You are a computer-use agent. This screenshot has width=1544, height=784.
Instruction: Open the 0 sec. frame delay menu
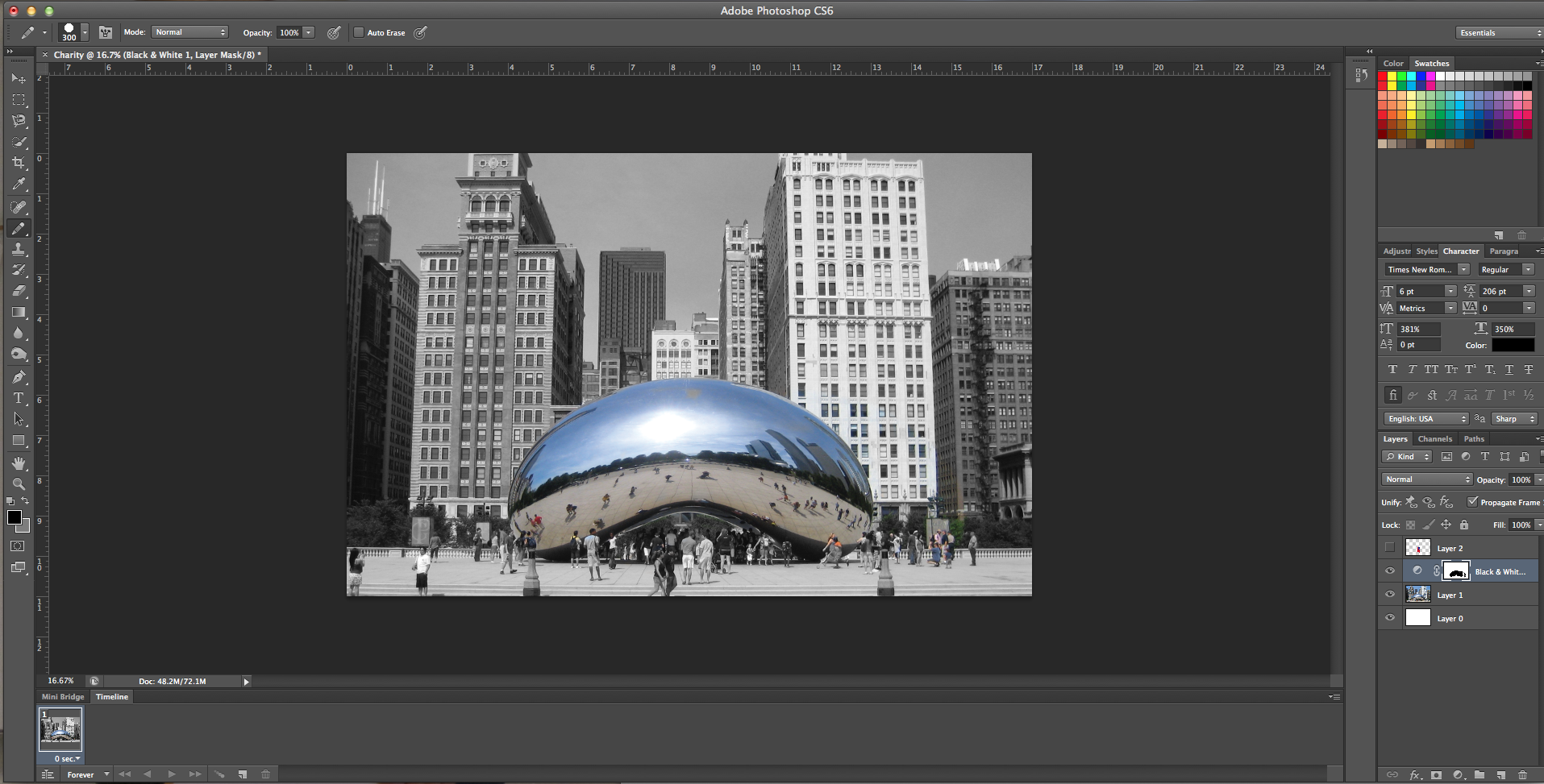tap(67, 759)
